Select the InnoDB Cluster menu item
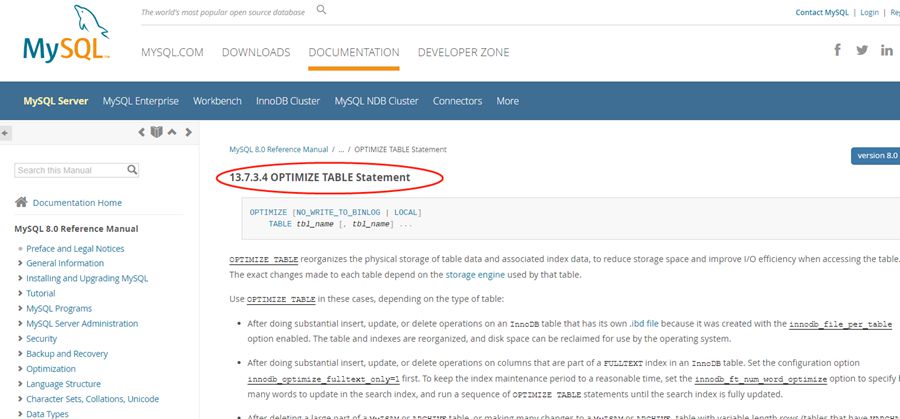This screenshot has height=419, width=900. click(x=287, y=101)
